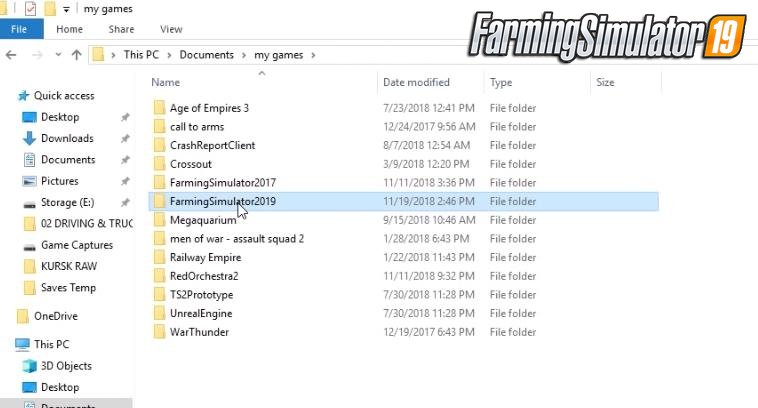The image size is (758, 408).
Task: Open Customize Quick Access Toolbar dropdown
Action: pyautogui.click(x=66, y=9)
